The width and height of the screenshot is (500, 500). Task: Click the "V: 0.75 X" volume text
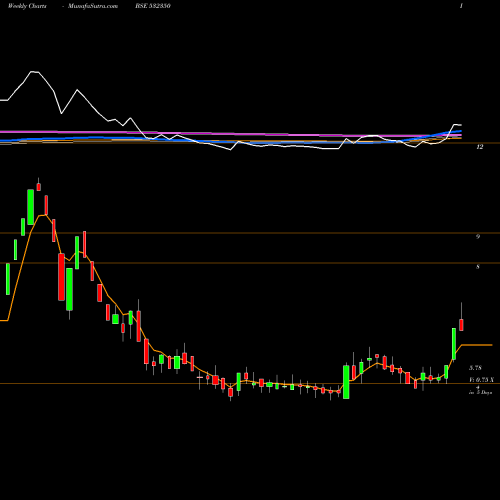481,380
